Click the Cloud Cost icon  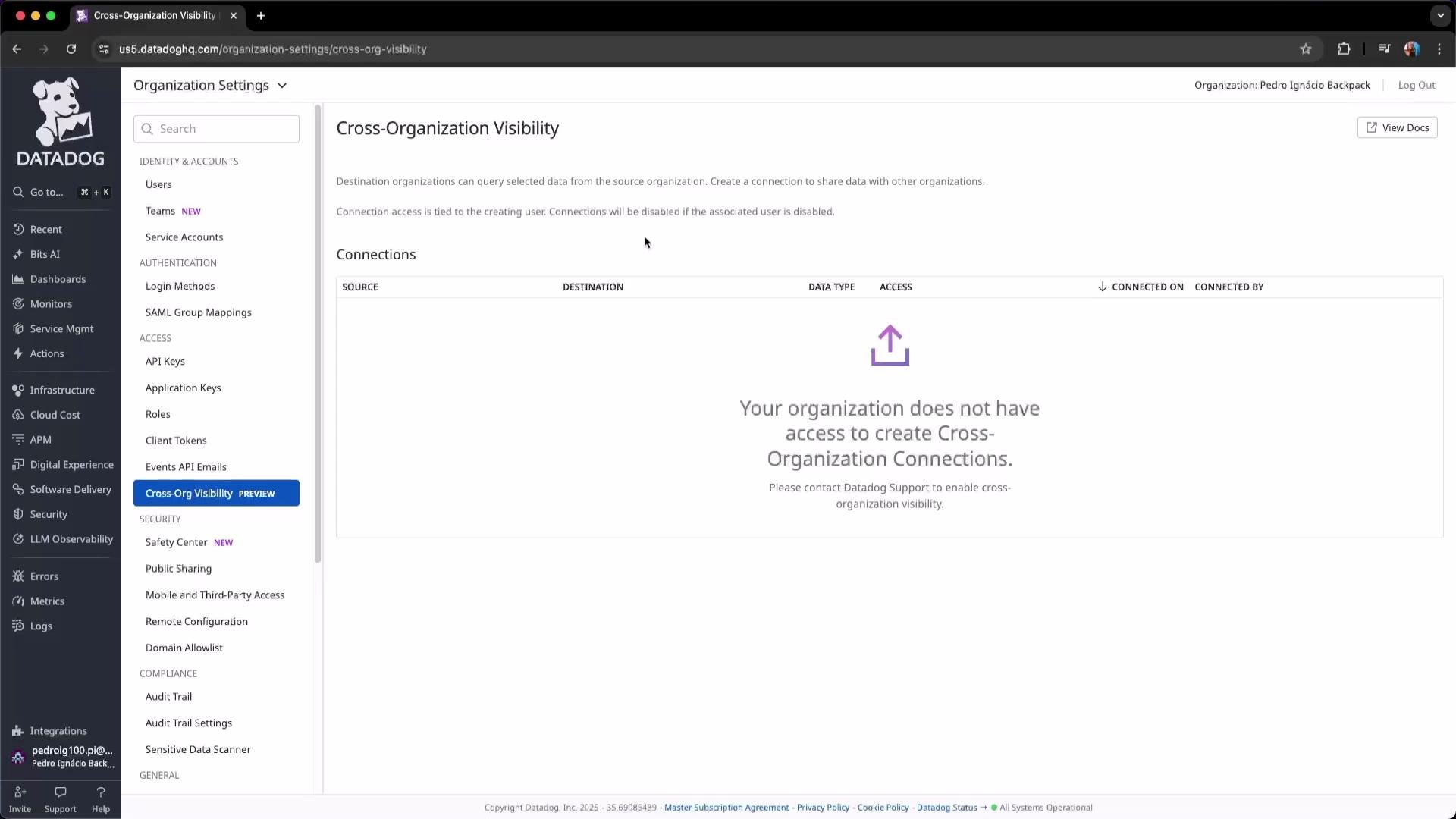pos(18,415)
